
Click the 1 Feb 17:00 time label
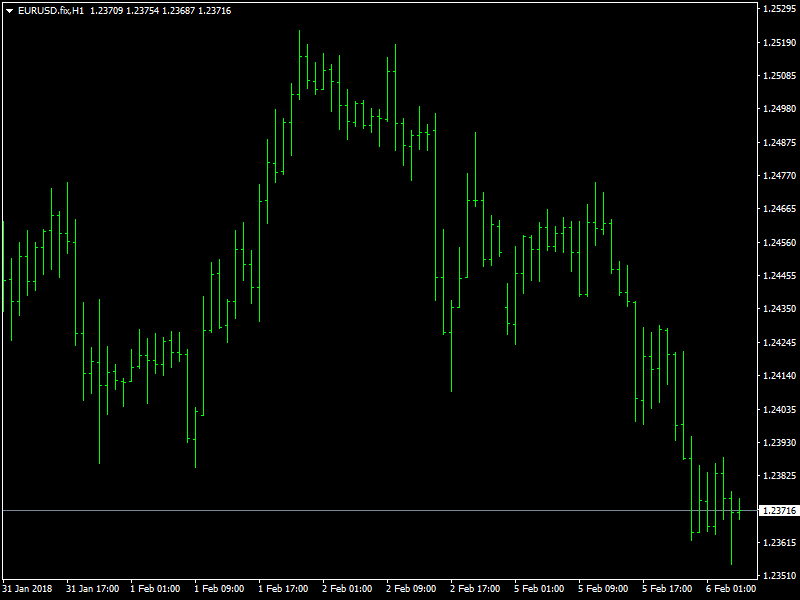click(x=283, y=589)
